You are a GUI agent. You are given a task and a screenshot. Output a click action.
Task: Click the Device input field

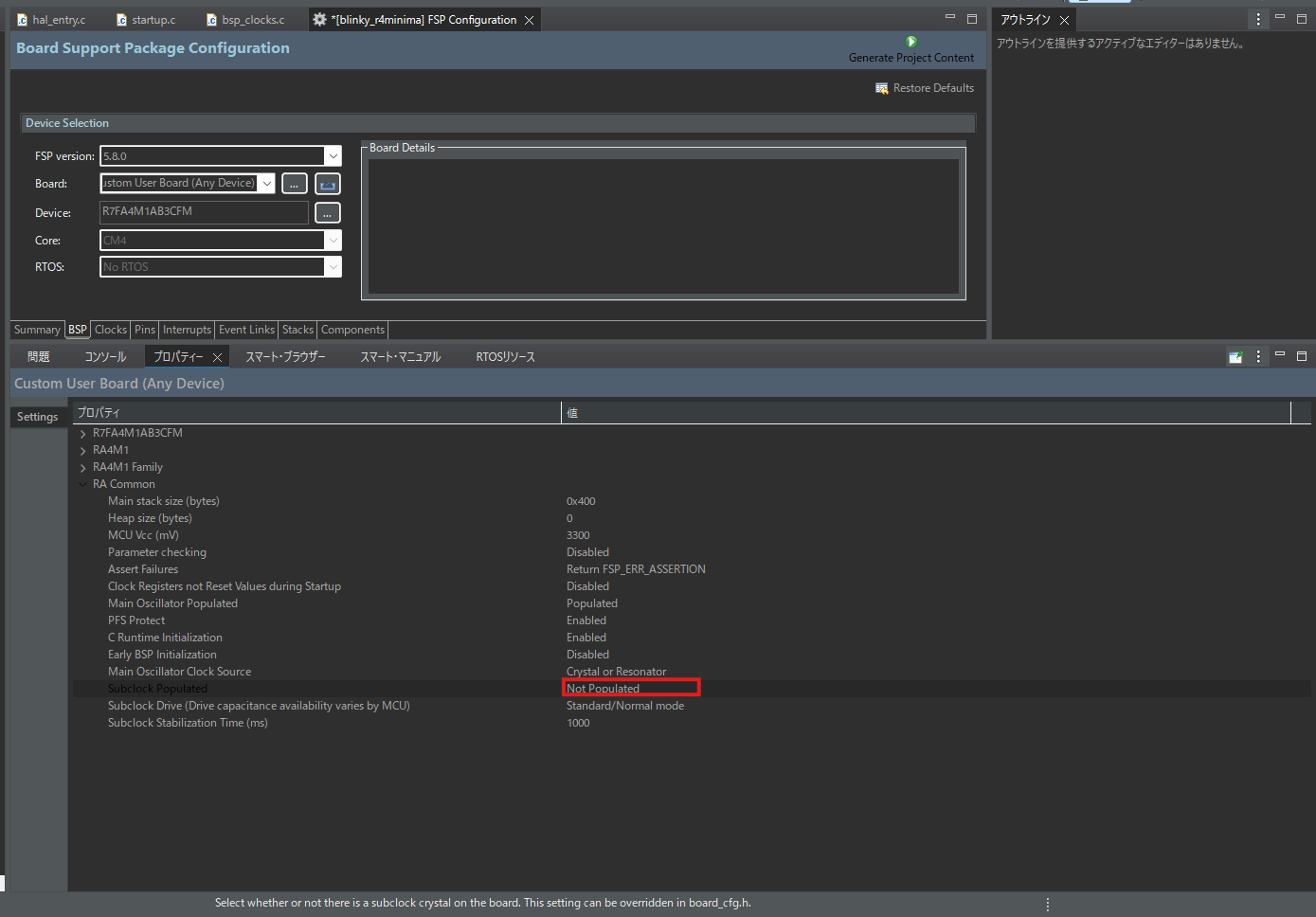tap(204, 212)
